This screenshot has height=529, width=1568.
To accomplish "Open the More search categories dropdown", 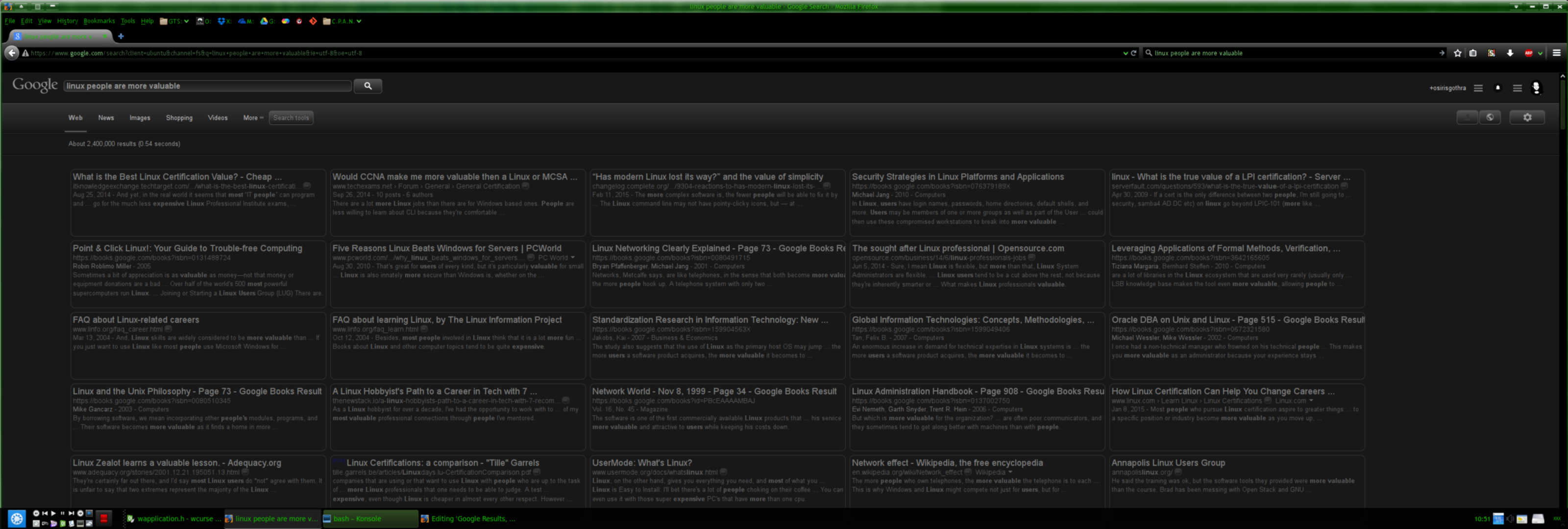I will click(x=253, y=118).
